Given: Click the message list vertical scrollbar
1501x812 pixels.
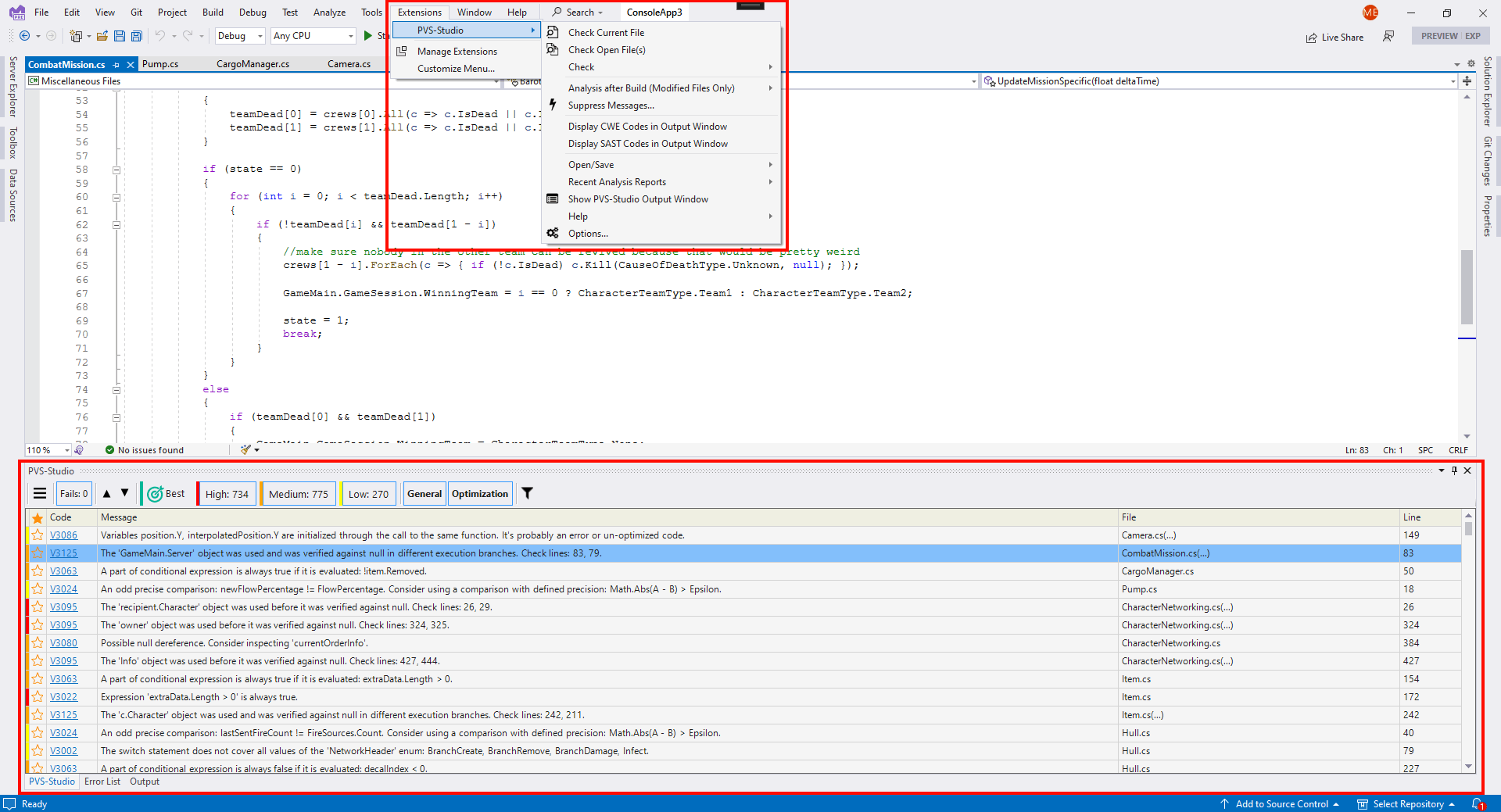Looking at the screenshot, I should click(1468, 641).
